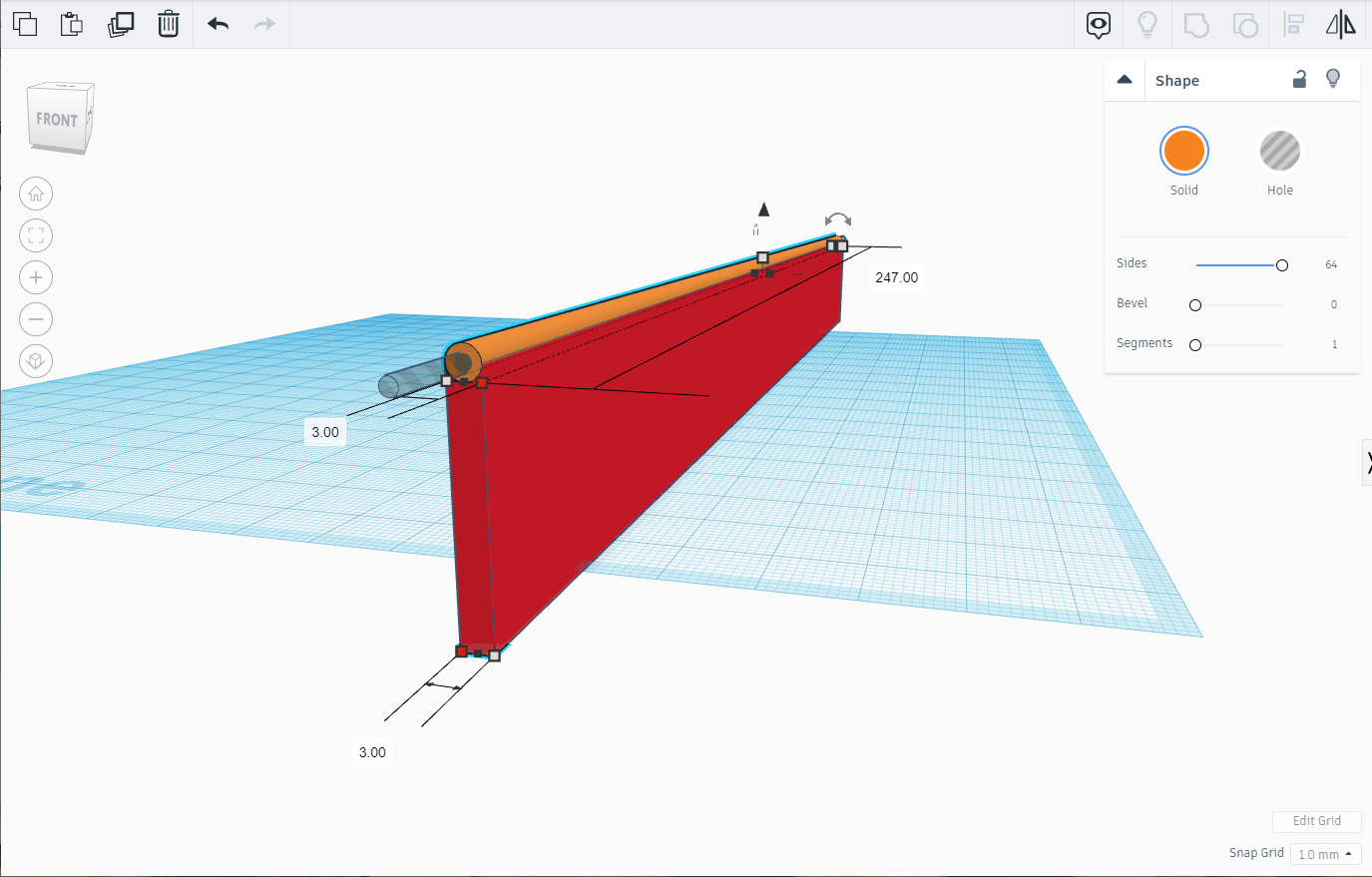Click the curved rotation handle arrow
Viewport: 1372px width, 877px height.
838,220
